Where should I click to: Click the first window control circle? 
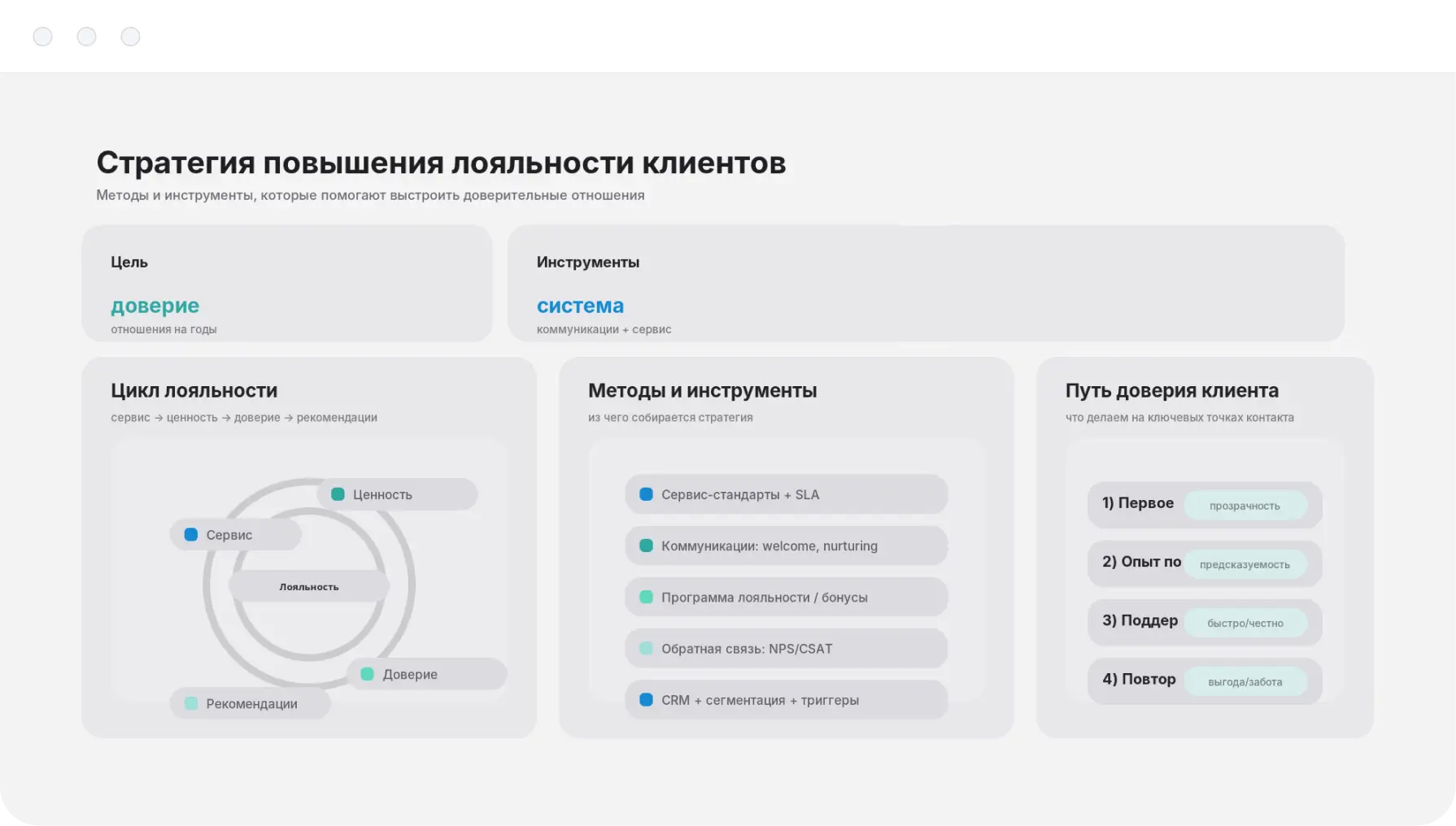point(42,37)
